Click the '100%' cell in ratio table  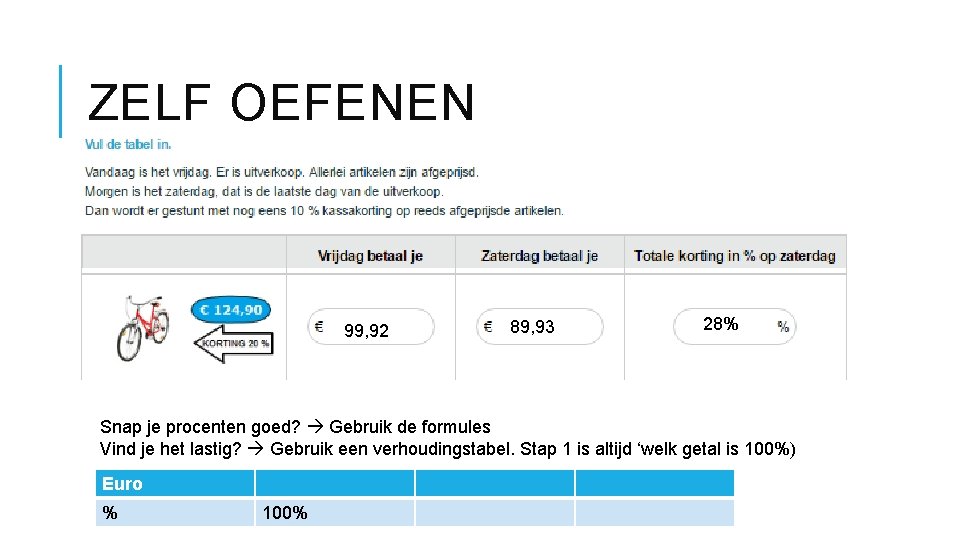coord(335,512)
